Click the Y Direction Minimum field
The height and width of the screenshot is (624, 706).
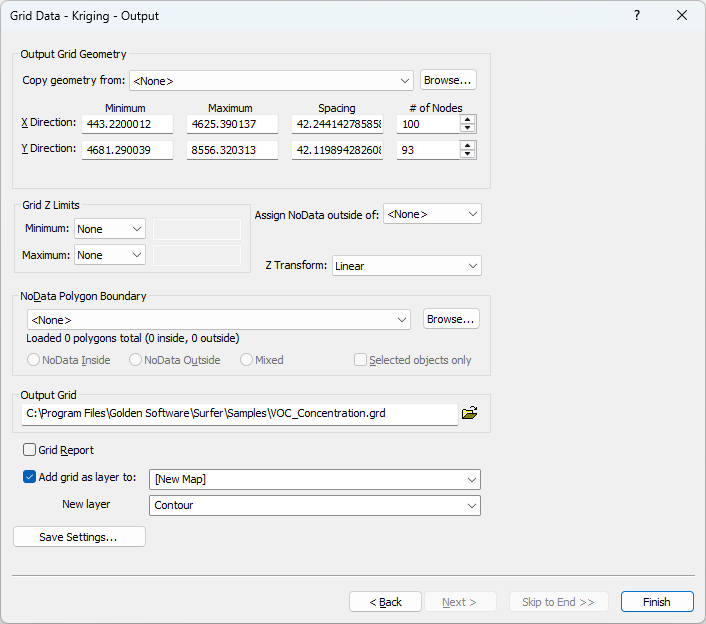(127, 150)
